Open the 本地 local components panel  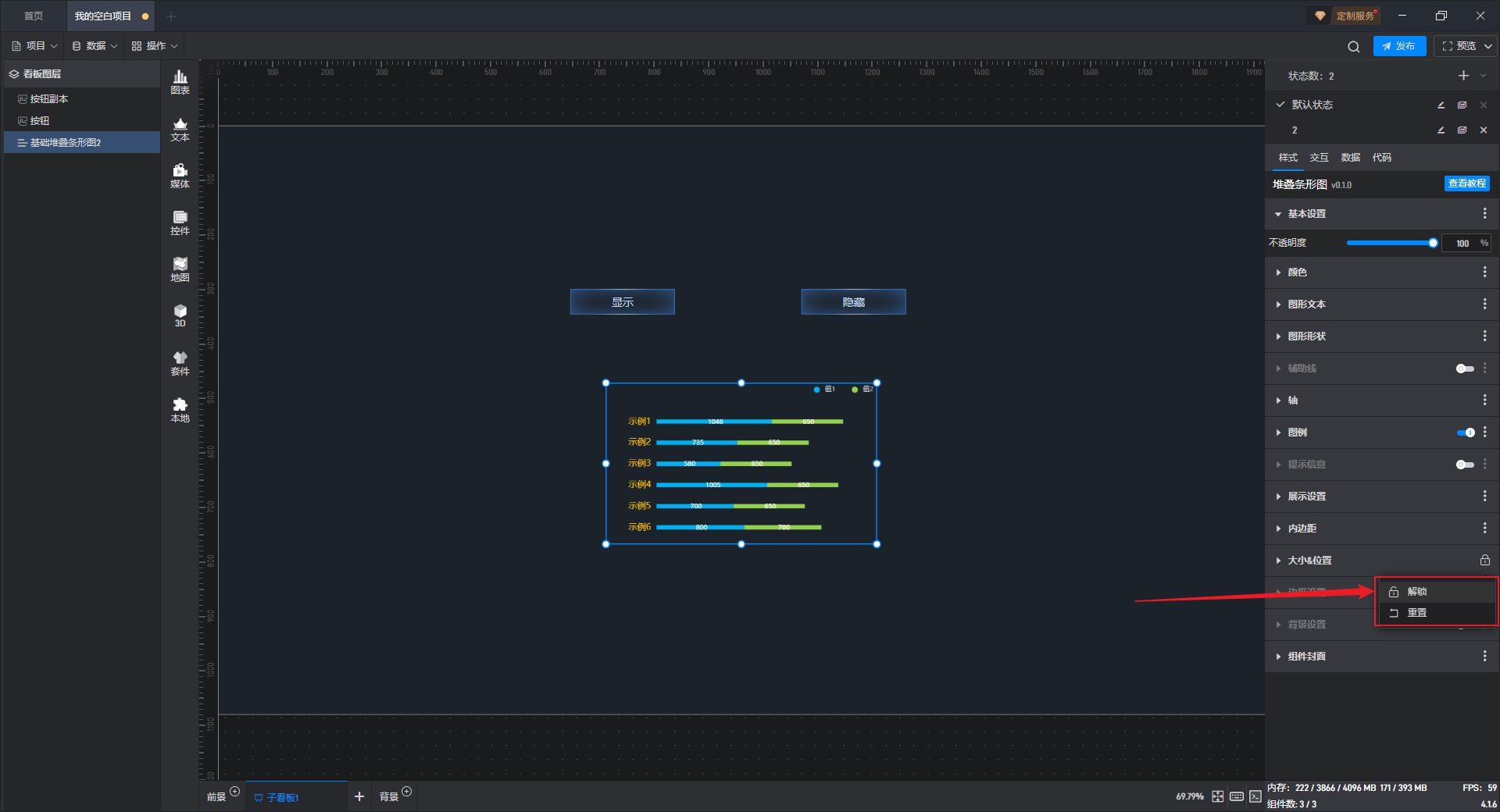click(180, 410)
